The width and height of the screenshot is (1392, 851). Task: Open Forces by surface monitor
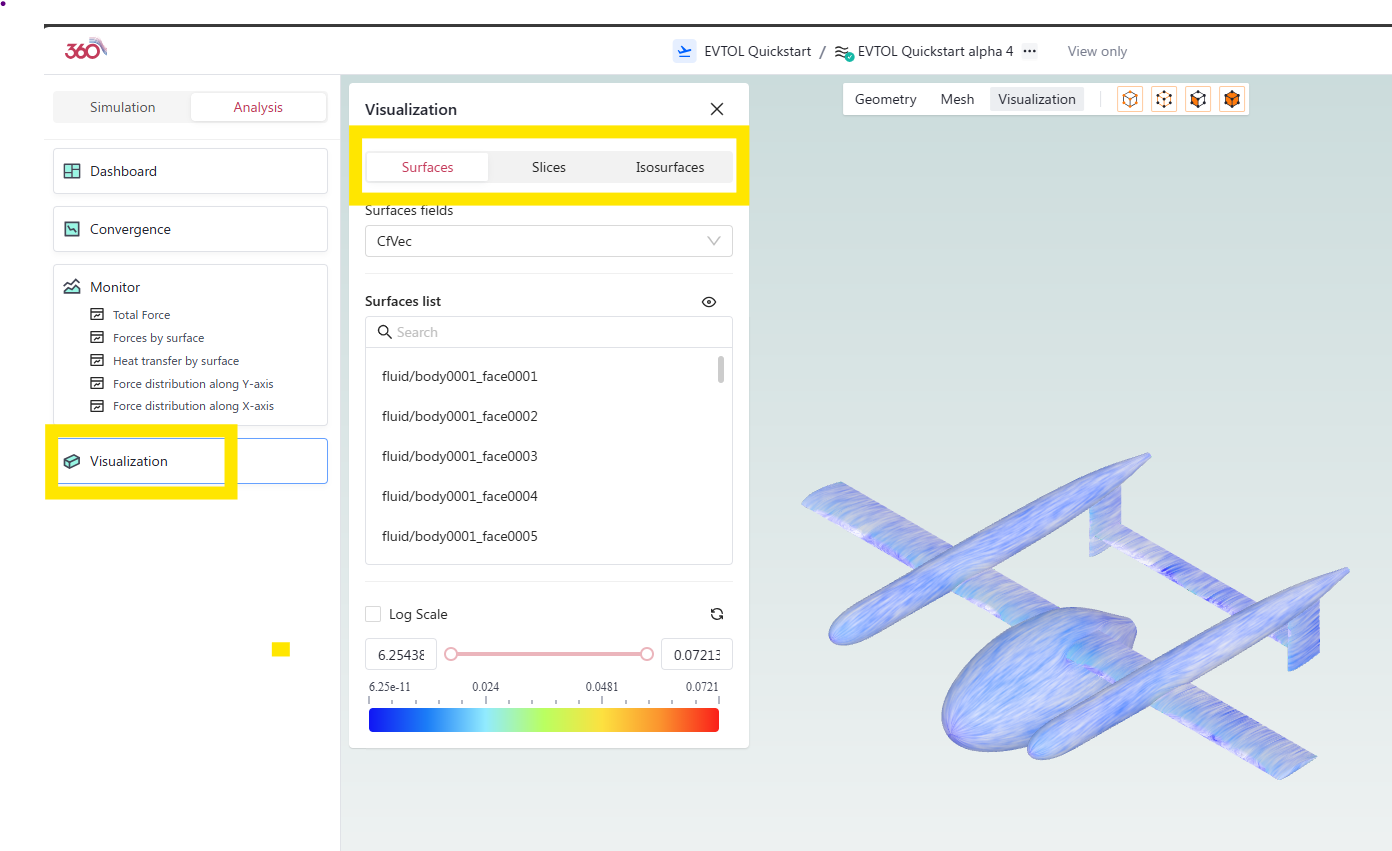(x=158, y=338)
